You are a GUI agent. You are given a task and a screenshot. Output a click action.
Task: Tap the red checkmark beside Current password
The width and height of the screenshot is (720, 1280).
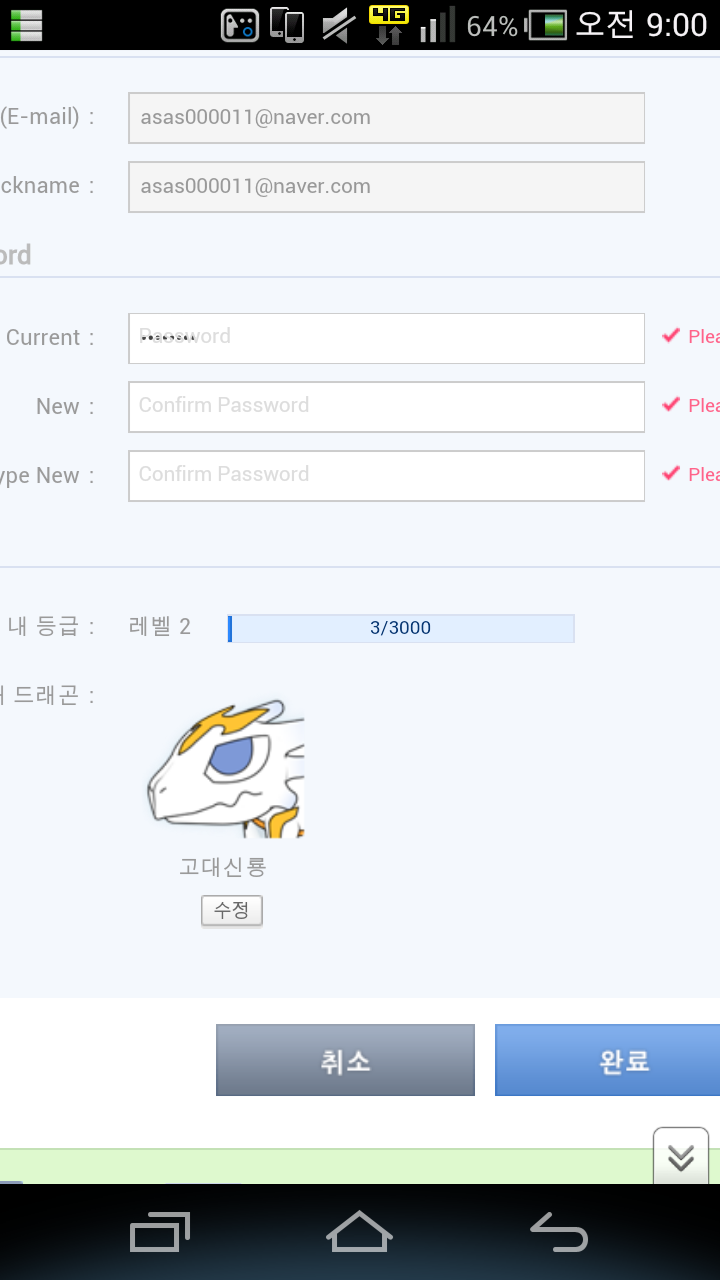pos(671,336)
